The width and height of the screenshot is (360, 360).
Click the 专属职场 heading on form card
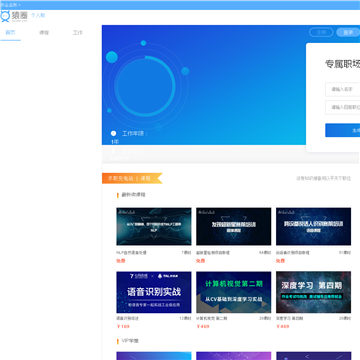[x=343, y=64]
